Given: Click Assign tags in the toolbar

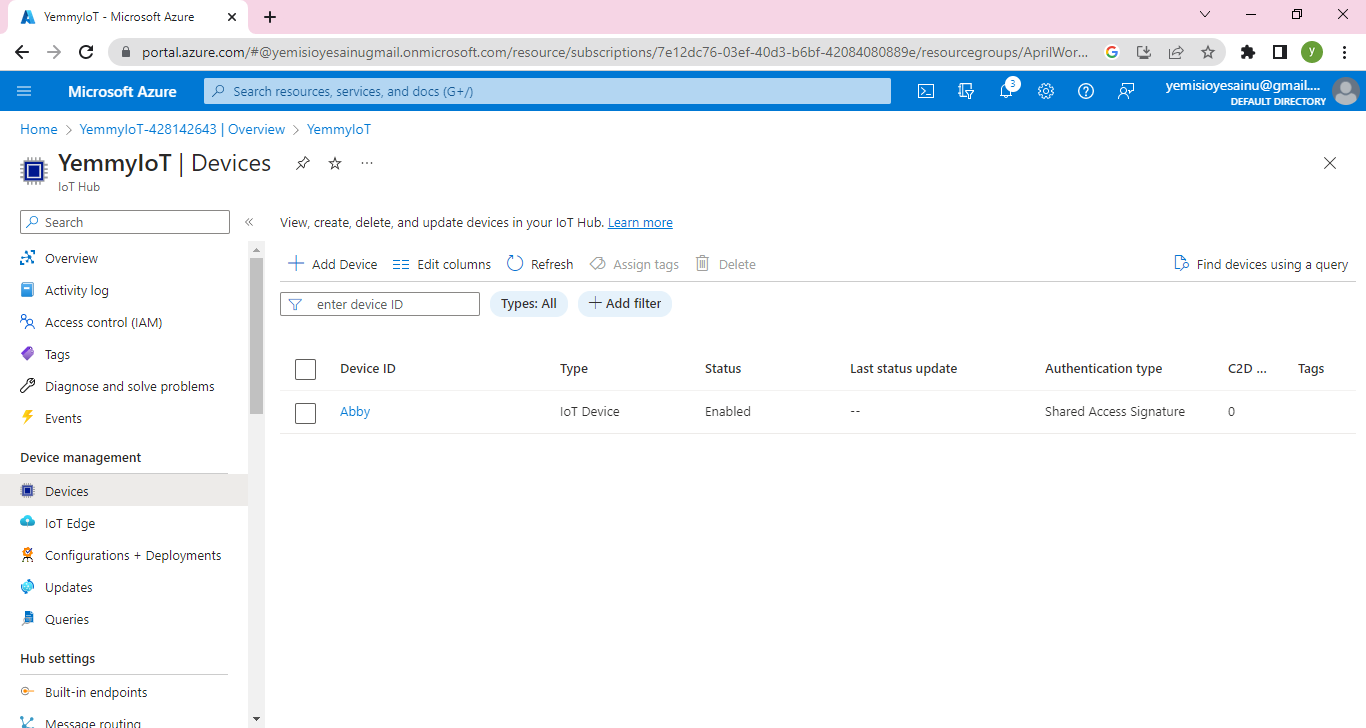Looking at the screenshot, I should [x=634, y=264].
